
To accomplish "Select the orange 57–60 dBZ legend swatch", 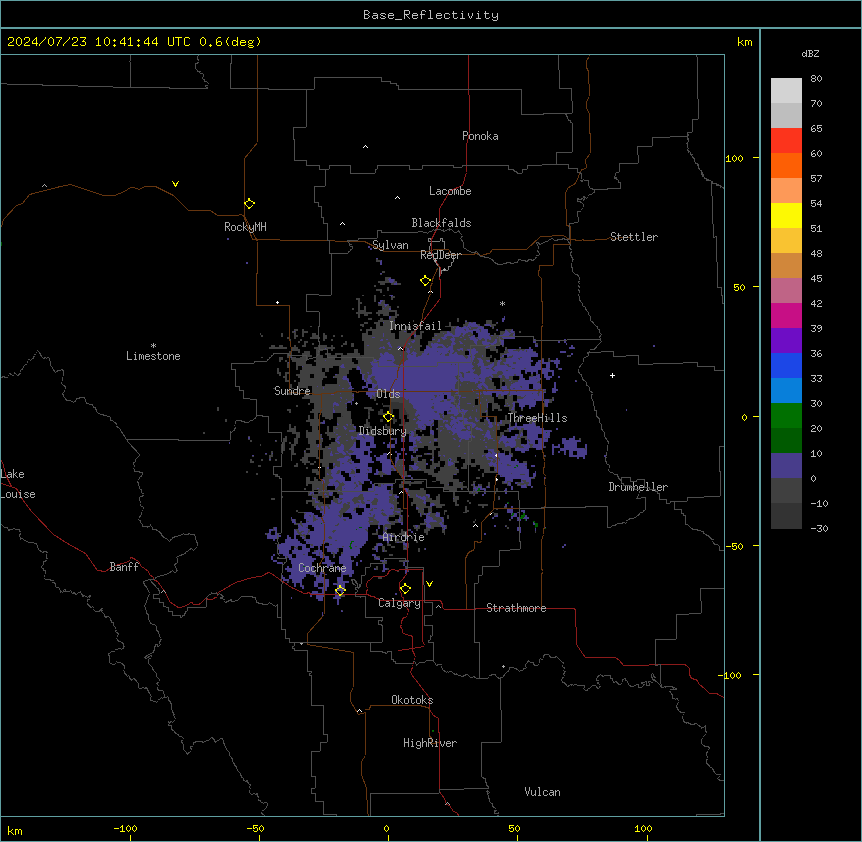I will pyautogui.click(x=786, y=165).
